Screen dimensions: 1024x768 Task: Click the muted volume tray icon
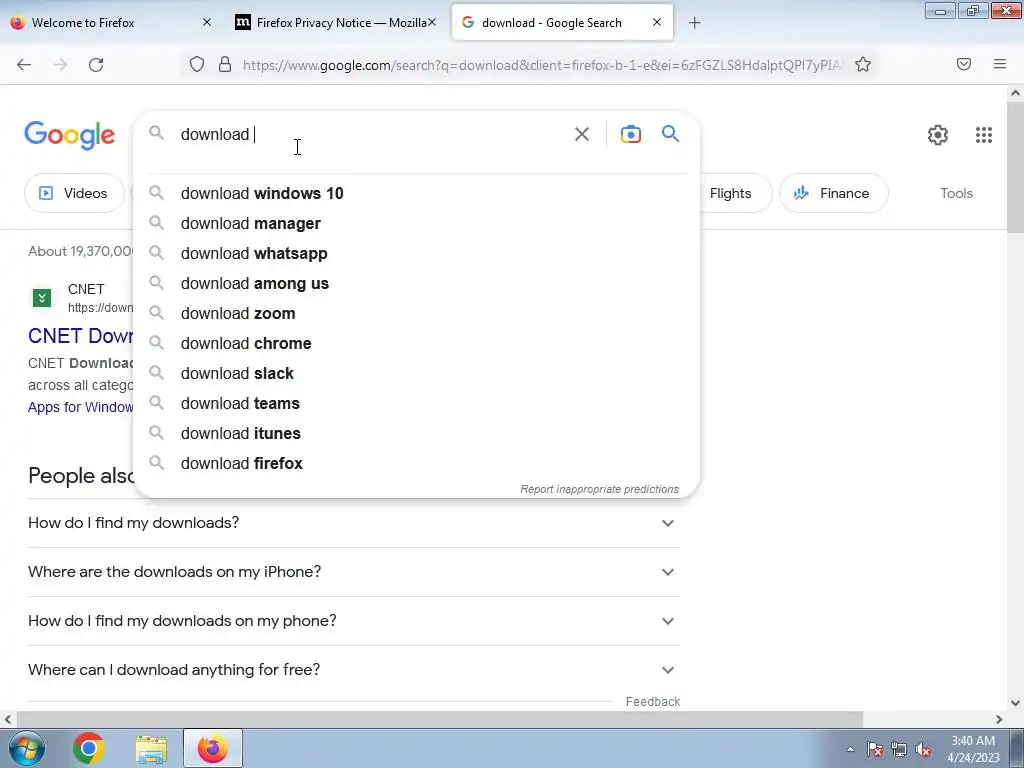click(x=923, y=749)
